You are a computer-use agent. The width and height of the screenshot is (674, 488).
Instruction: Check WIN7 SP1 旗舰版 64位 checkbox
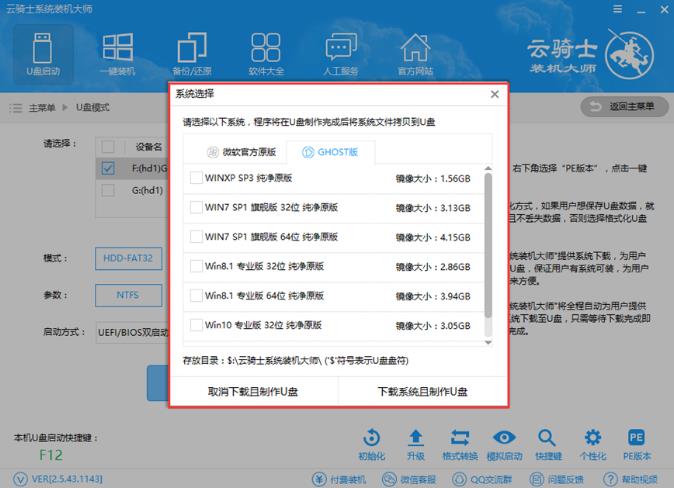pyautogui.click(x=196, y=236)
